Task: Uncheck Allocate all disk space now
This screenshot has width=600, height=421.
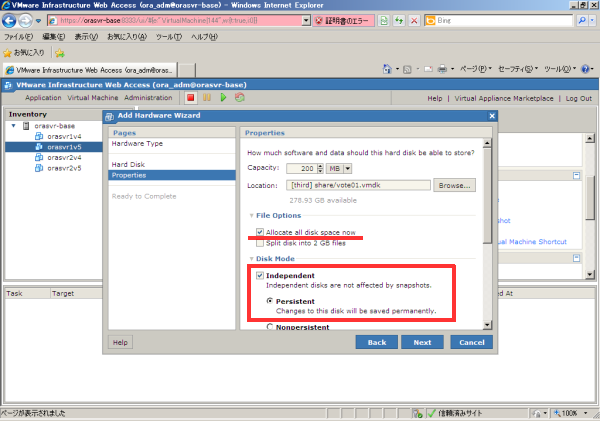Action: pos(260,232)
